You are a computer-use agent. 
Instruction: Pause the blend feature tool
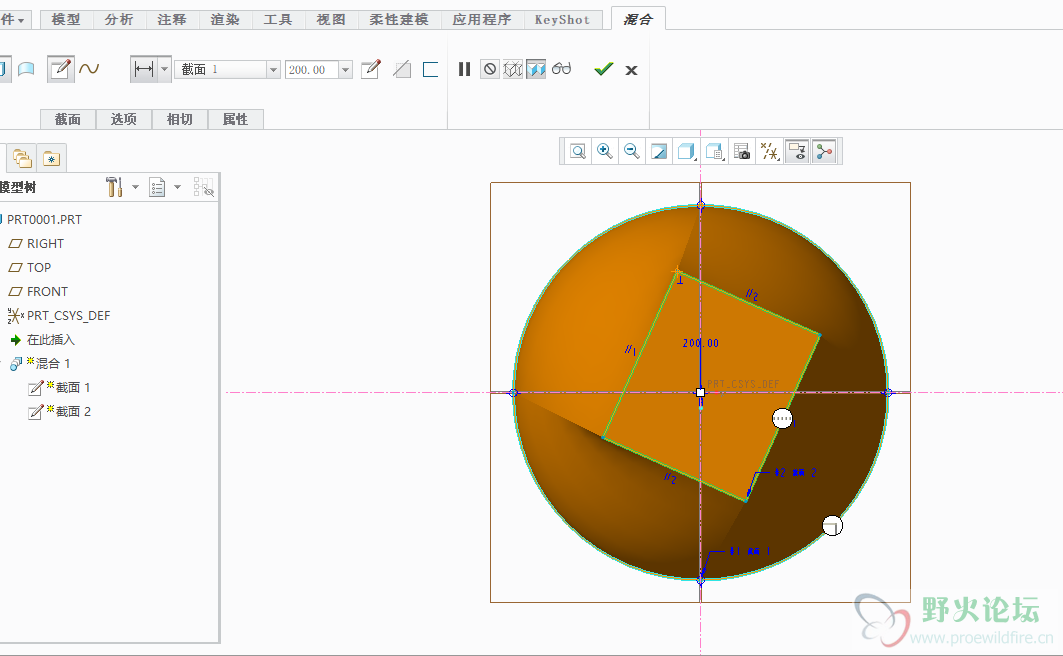[x=464, y=69]
